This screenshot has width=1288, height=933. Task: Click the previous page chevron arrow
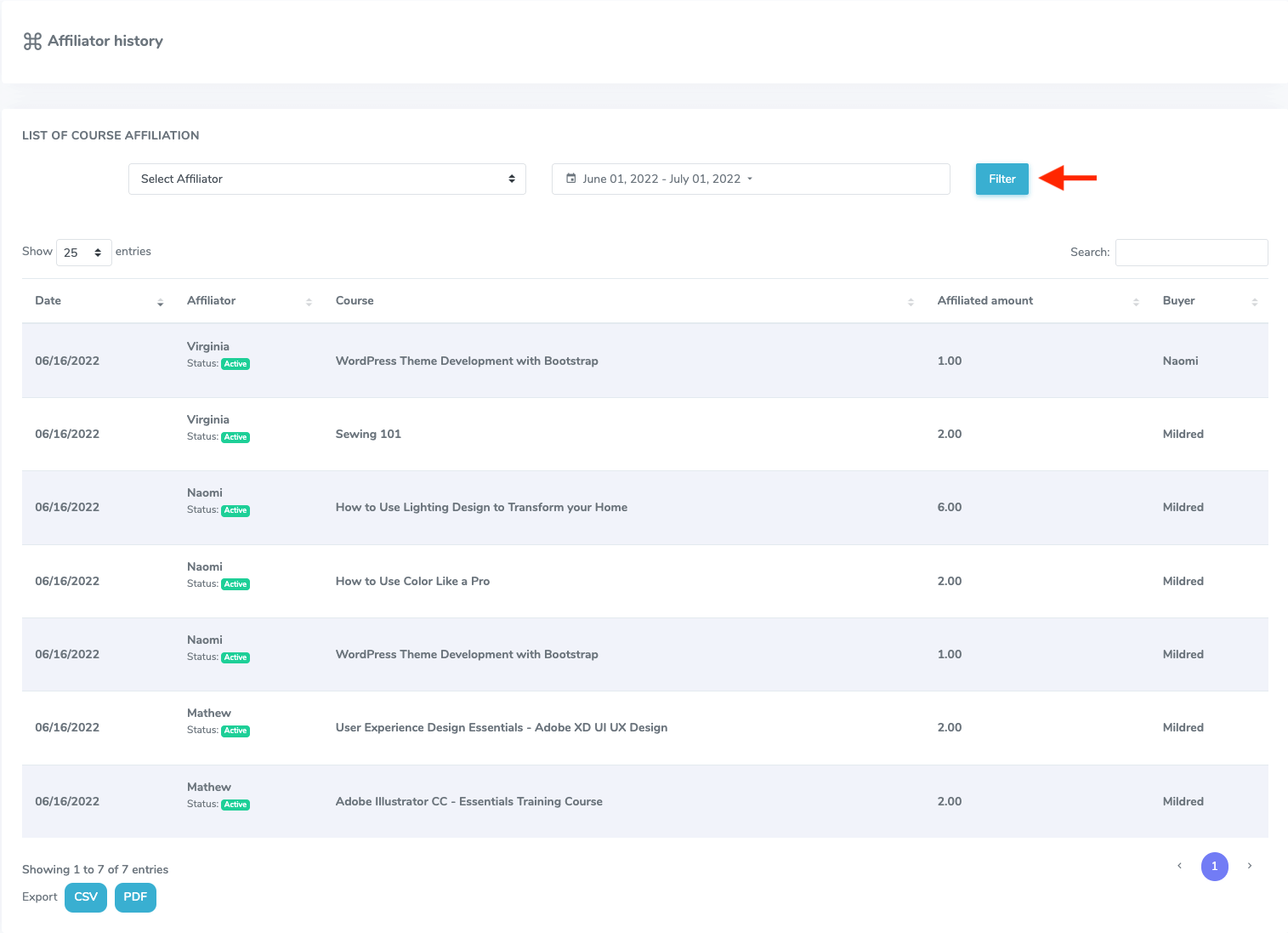click(x=1179, y=866)
